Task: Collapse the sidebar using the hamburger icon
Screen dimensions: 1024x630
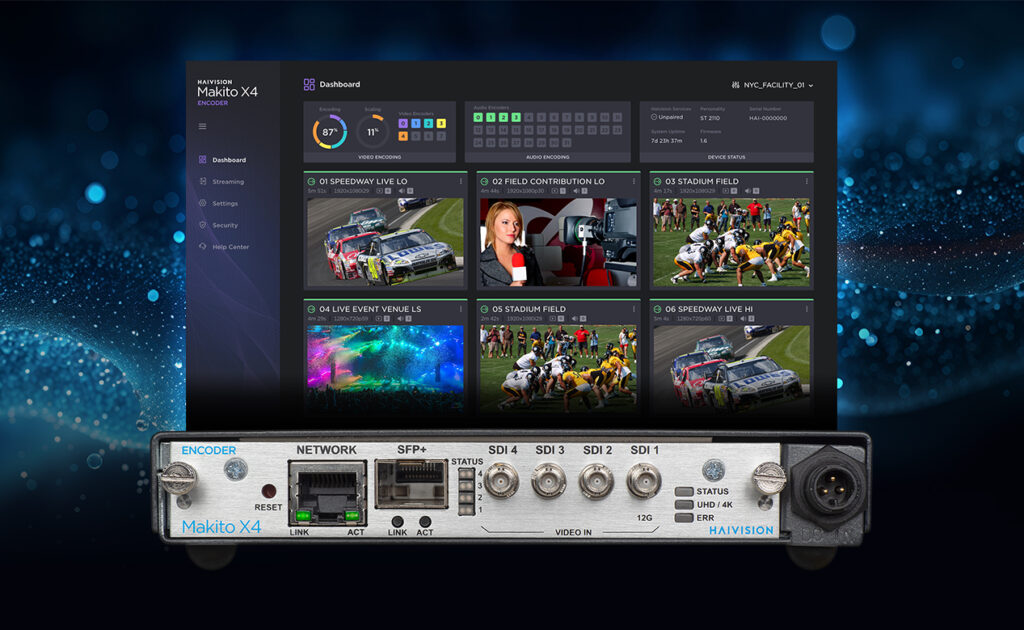Action: (202, 126)
